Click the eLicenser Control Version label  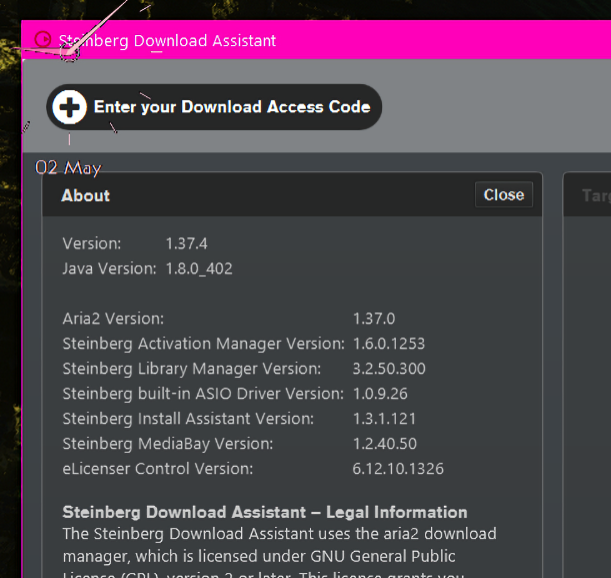158,468
